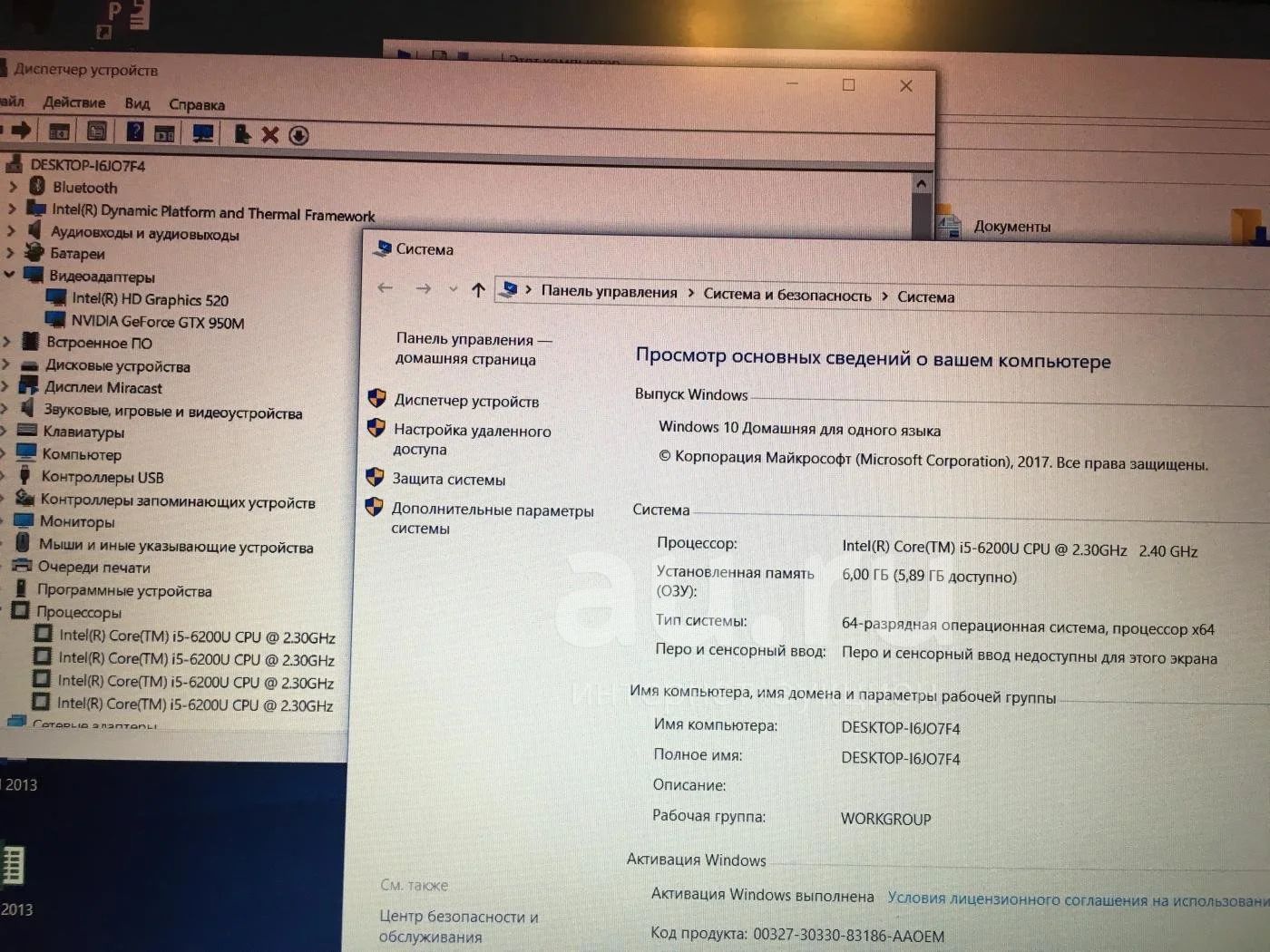The width and height of the screenshot is (1270, 952).
Task: Expand Intel Dynamic Platform and Thermal Framework
Action: [12, 209]
